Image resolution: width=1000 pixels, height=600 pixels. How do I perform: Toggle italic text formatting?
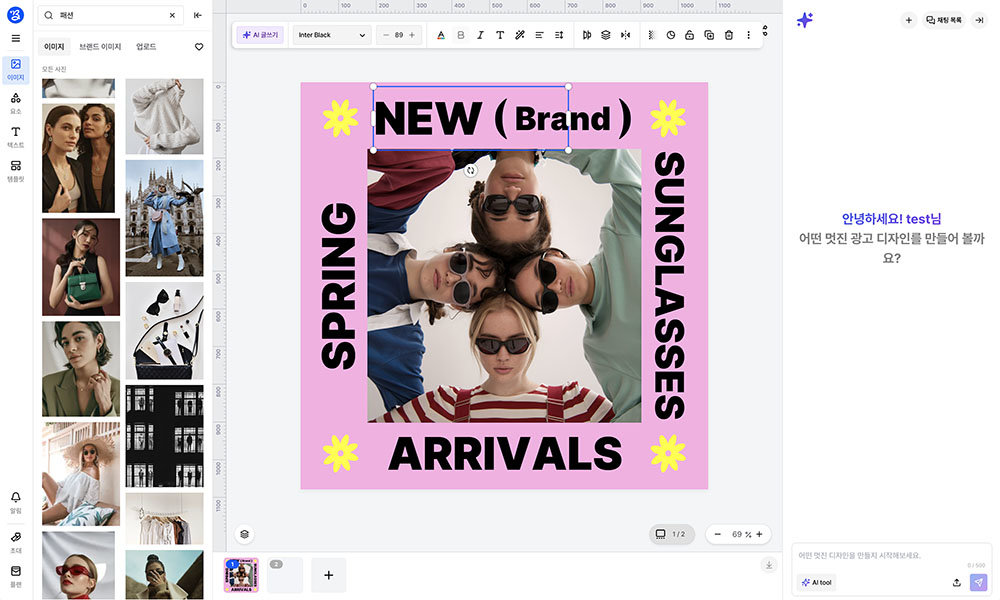[x=480, y=35]
